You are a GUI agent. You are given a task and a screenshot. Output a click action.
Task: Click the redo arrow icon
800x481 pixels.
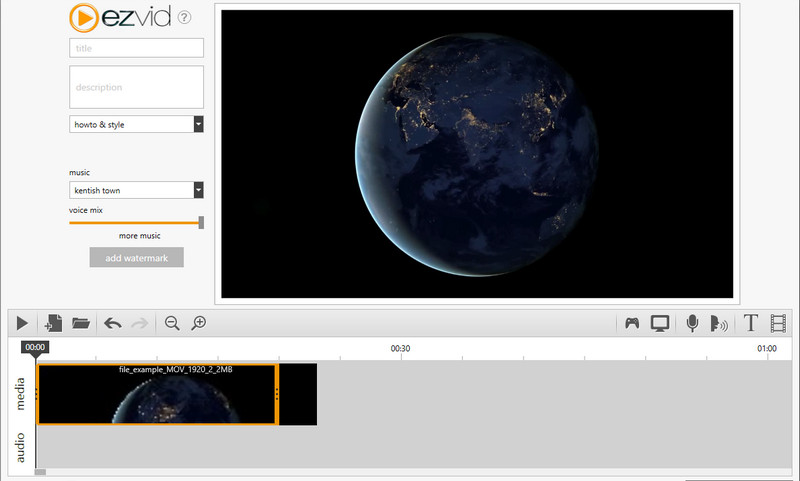pyautogui.click(x=140, y=323)
